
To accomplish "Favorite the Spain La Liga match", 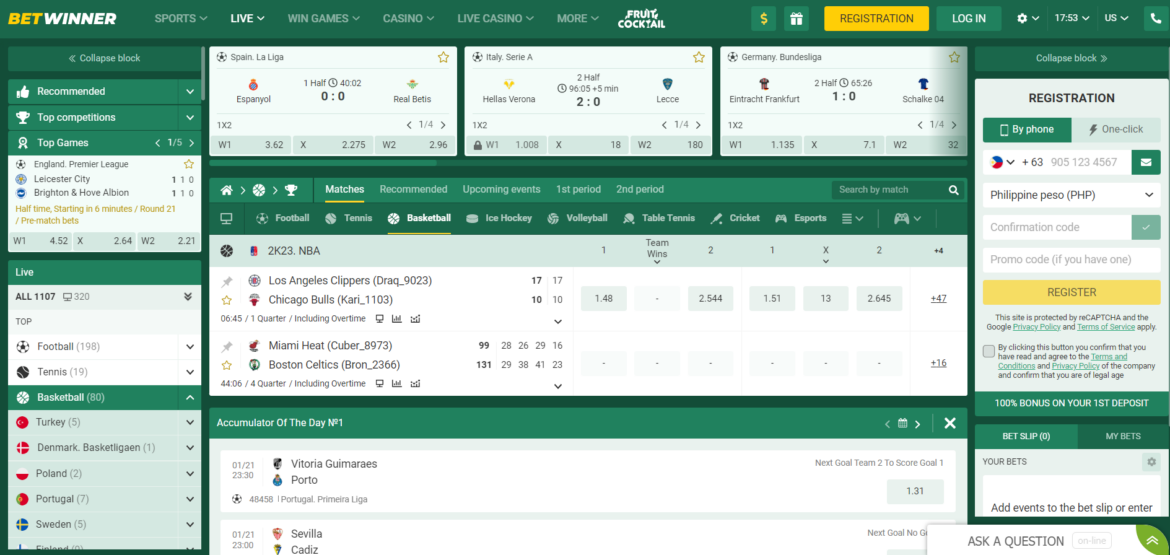I will coord(443,57).
